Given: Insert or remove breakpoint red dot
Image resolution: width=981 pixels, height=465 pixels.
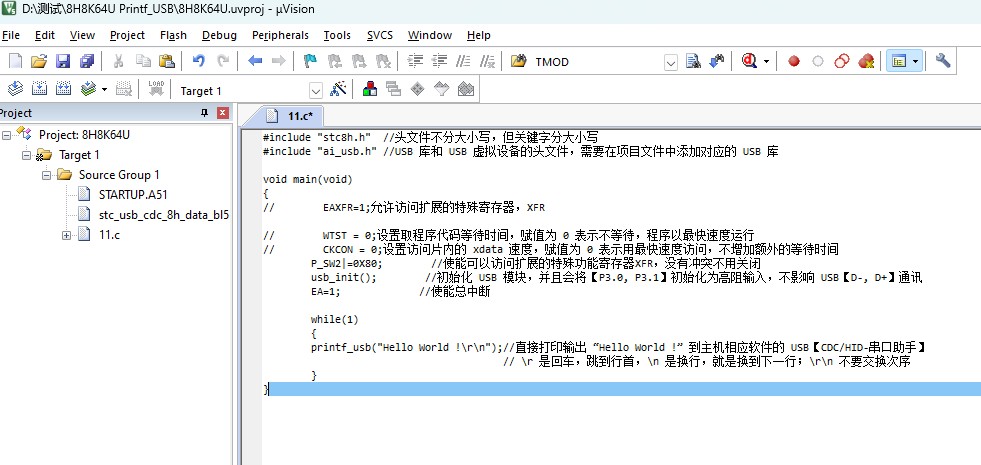Looking at the screenshot, I should (x=794, y=61).
